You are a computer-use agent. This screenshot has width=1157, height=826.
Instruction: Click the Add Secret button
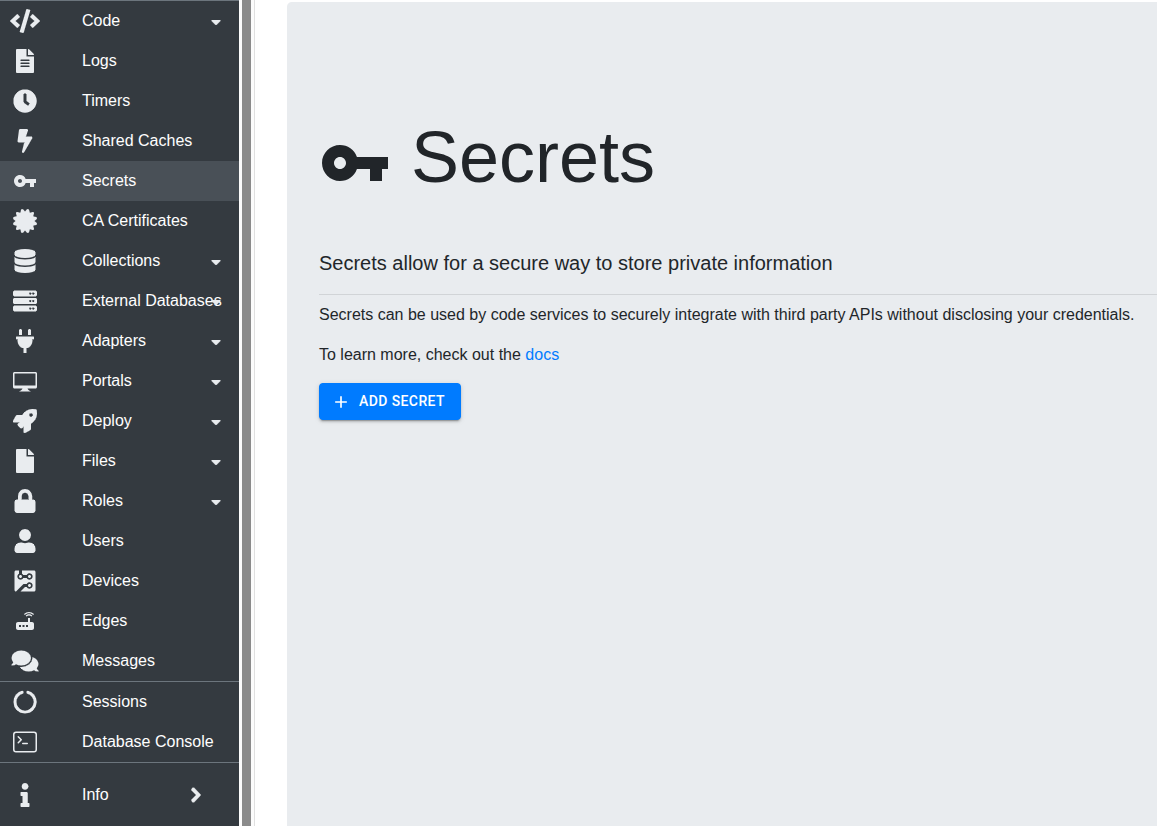click(389, 401)
